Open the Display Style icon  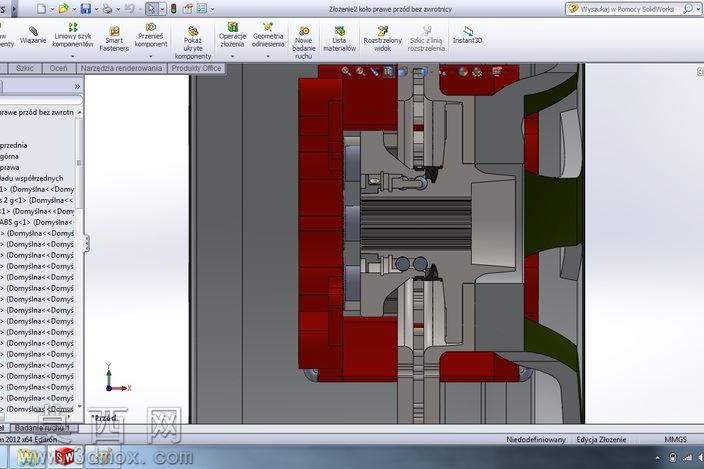(422, 71)
